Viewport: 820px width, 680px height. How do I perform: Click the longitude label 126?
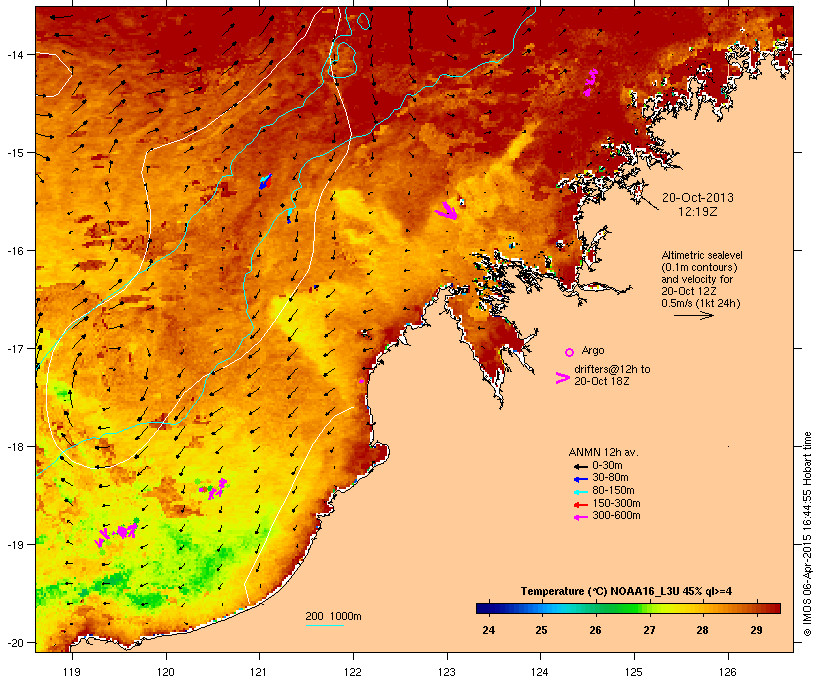click(x=727, y=672)
